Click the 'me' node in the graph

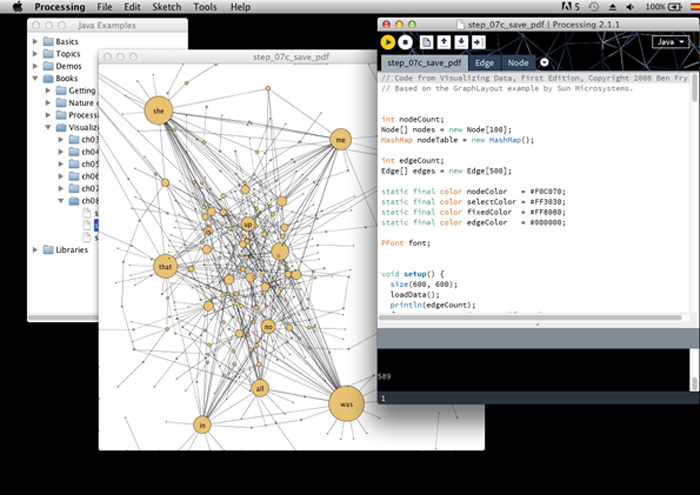coord(341,140)
